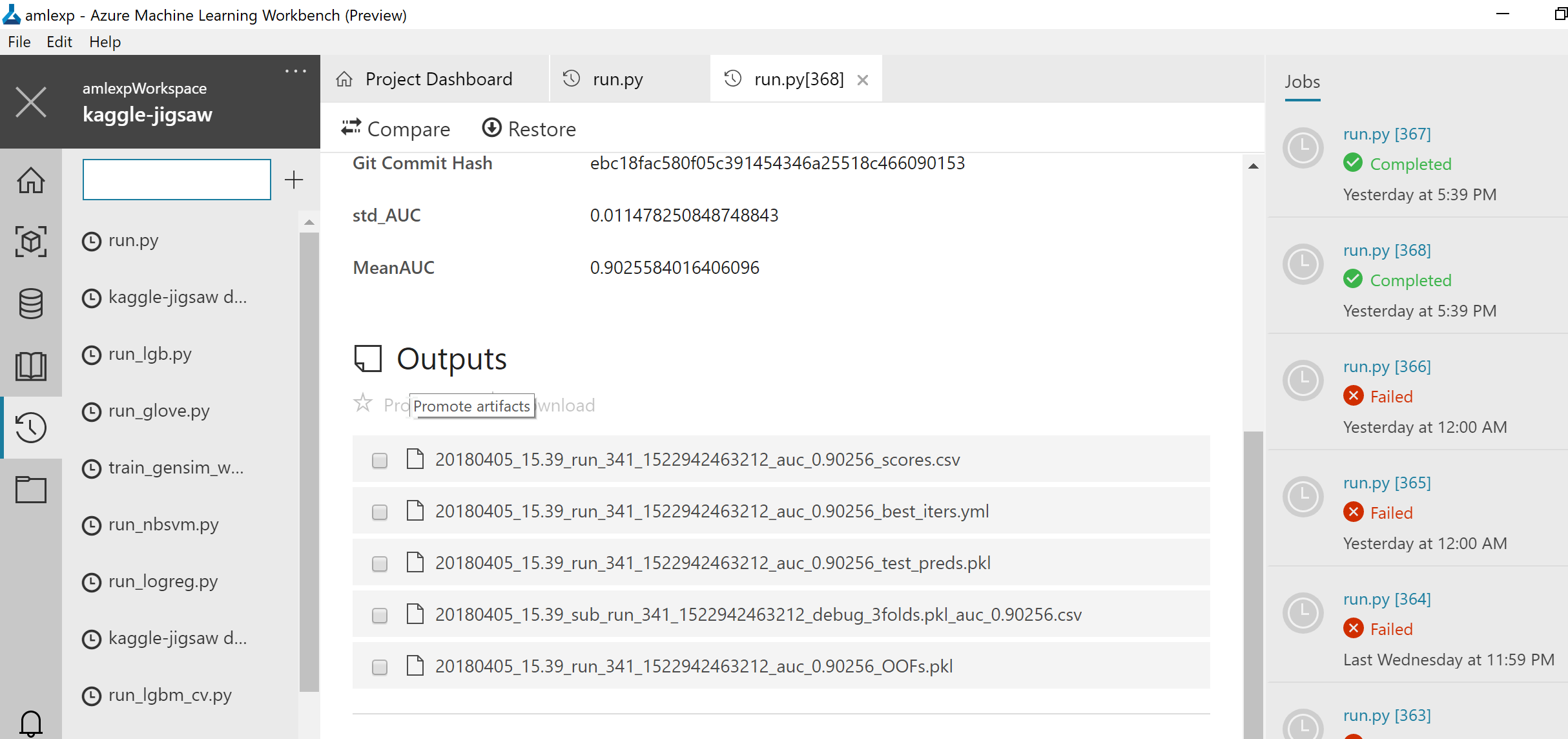1568x739 pixels.
Task: Click the Promote star icon under Outputs
Action: tap(363, 404)
